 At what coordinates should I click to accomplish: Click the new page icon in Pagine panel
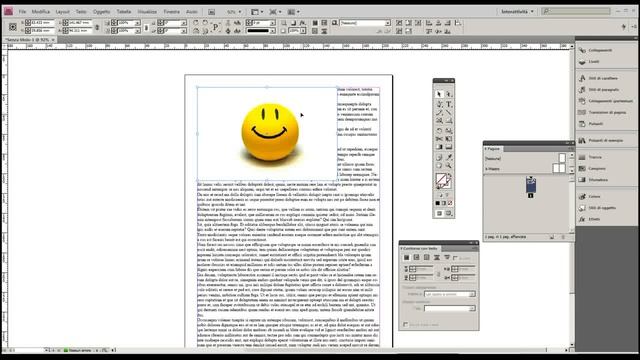pos(552,237)
